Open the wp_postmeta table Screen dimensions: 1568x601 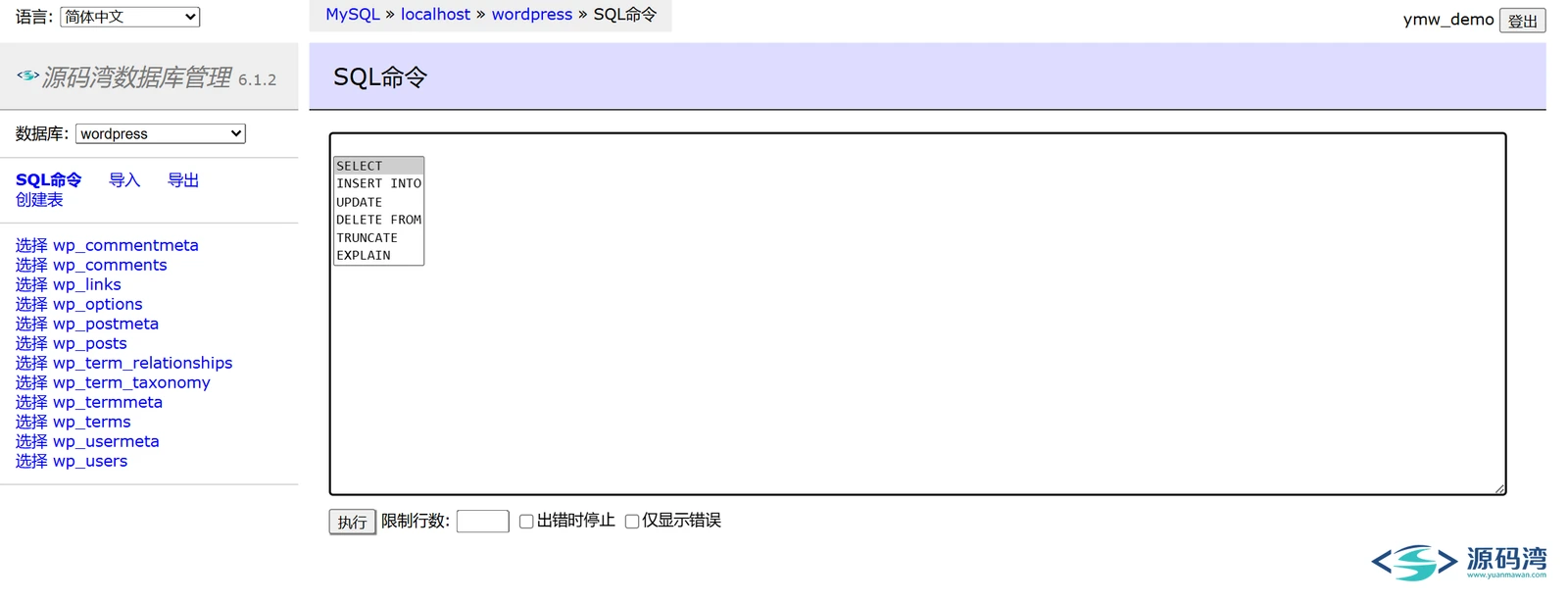pyautogui.click(x=106, y=324)
